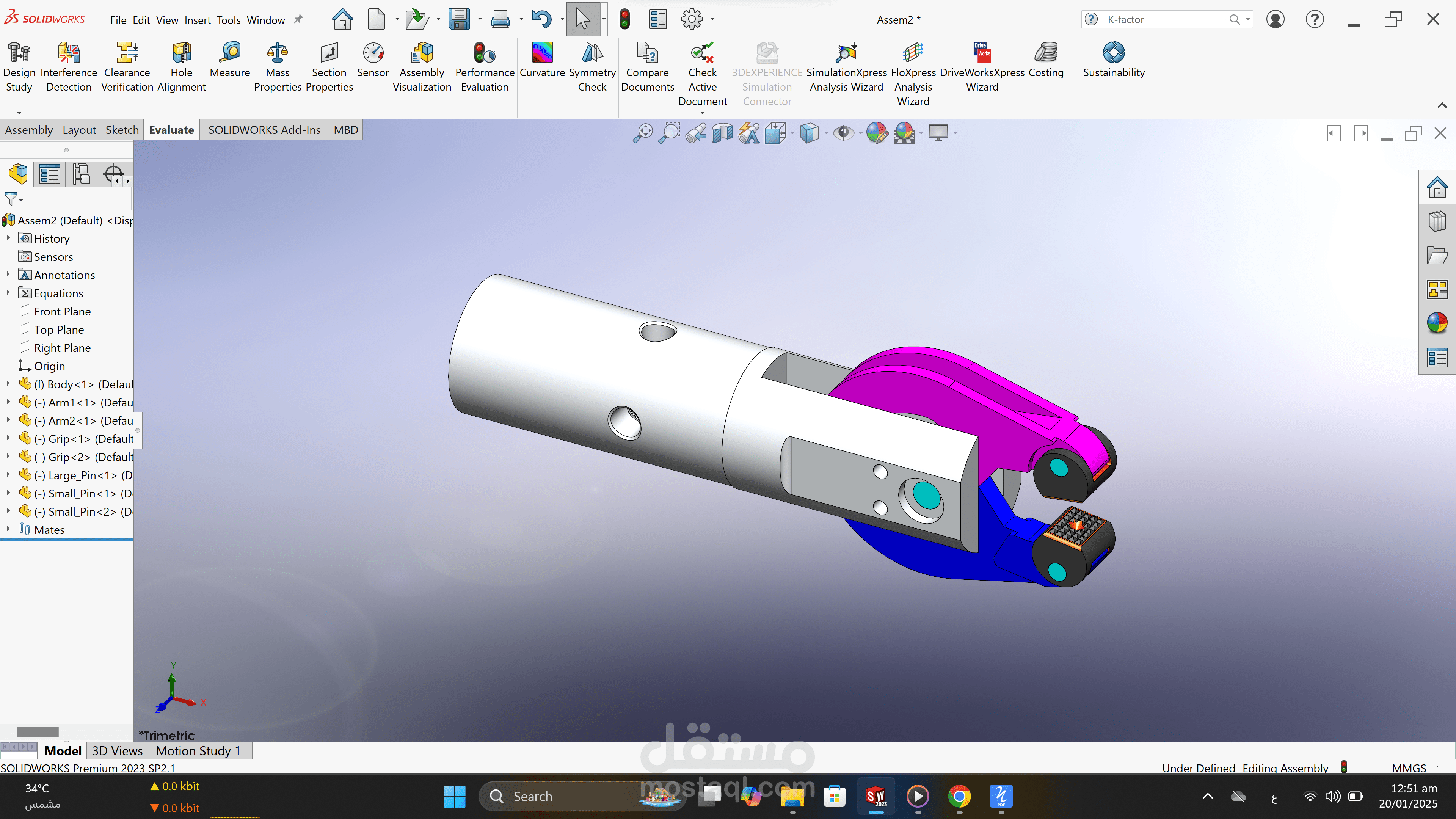The width and height of the screenshot is (1456, 819).
Task: Open Sustainability tool
Action: [x=1114, y=60]
